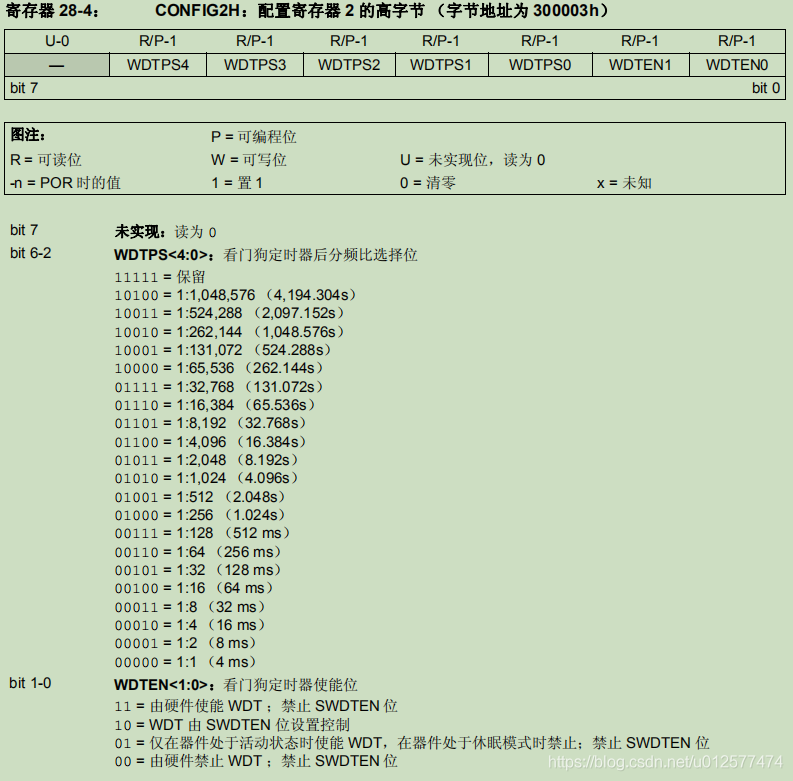Screen dimensions: 793x781
Task: Click the WDTPS4 bit cell
Action: pyautogui.click(x=158, y=65)
